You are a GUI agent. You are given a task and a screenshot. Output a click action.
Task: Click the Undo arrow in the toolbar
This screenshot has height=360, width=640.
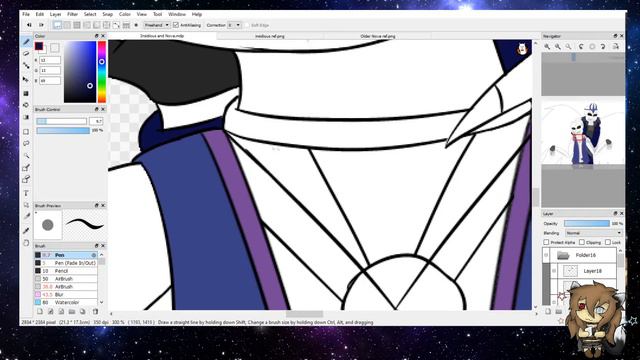point(29,25)
